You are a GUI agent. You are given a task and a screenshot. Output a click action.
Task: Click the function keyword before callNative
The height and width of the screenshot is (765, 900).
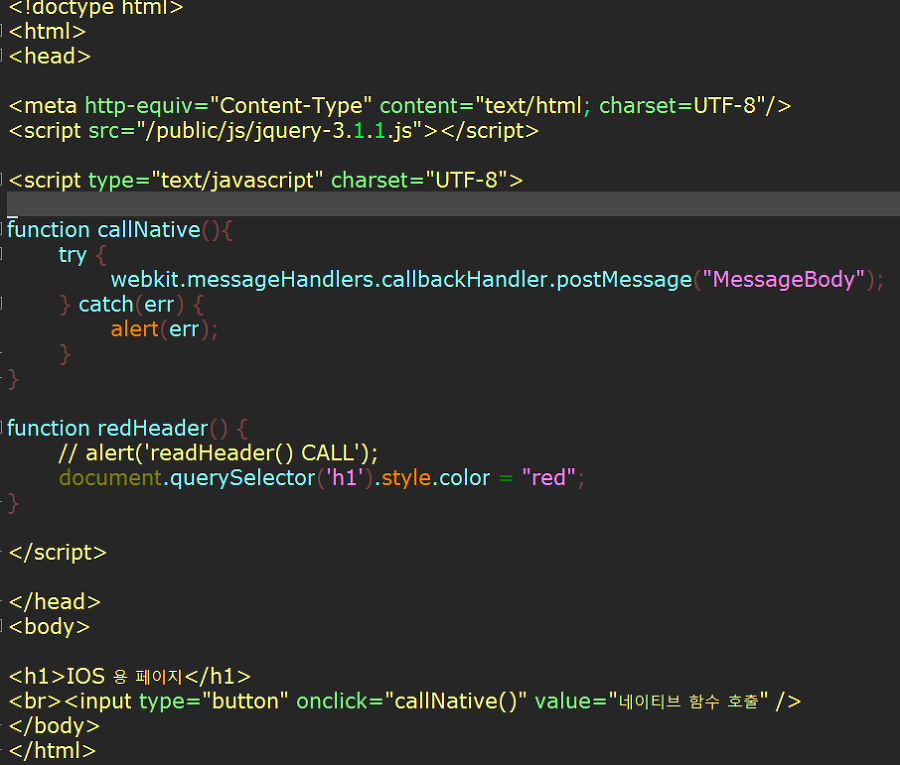(x=49, y=230)
